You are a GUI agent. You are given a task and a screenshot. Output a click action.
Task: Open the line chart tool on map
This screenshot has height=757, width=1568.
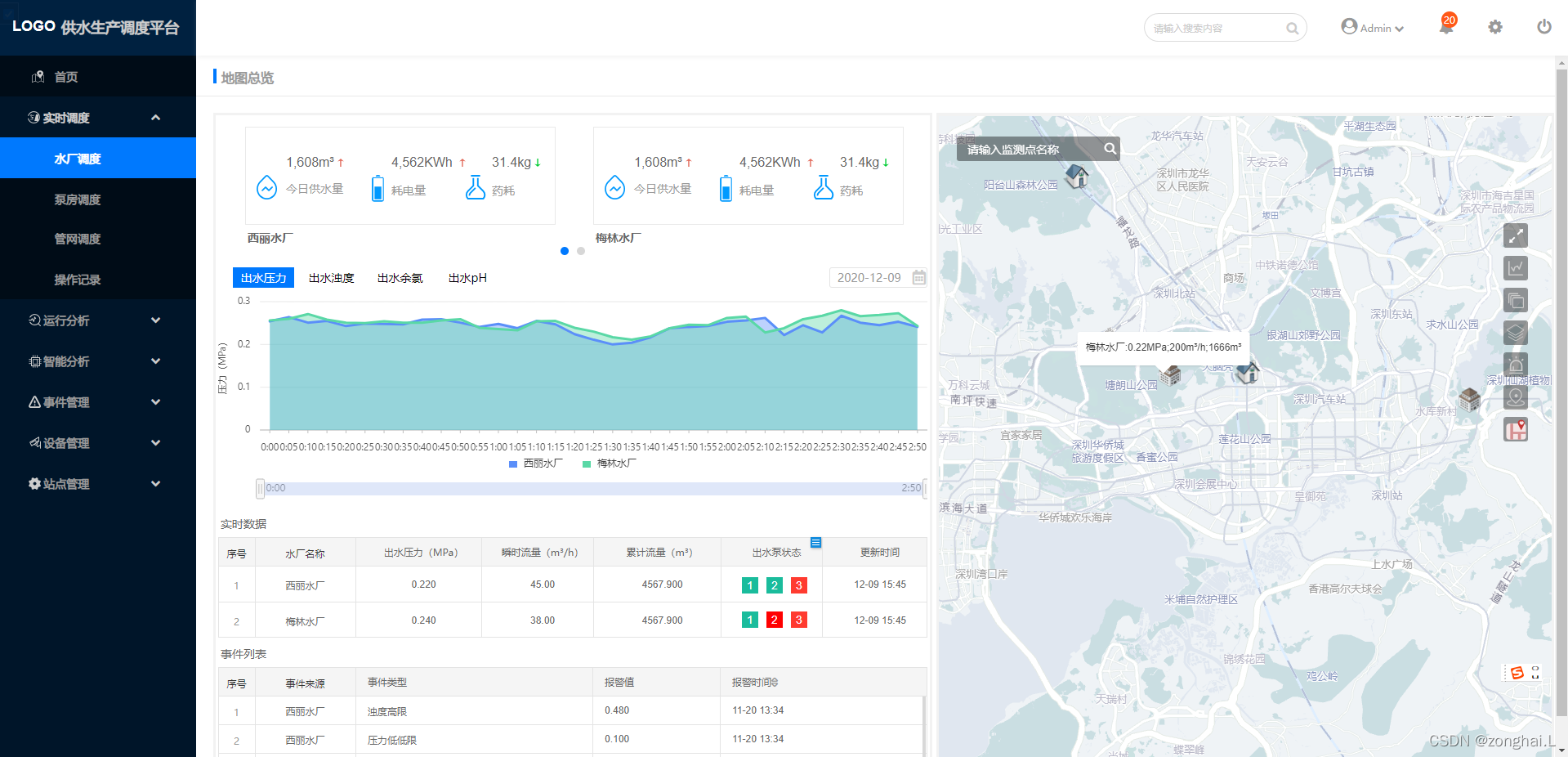click(1516, 268)
